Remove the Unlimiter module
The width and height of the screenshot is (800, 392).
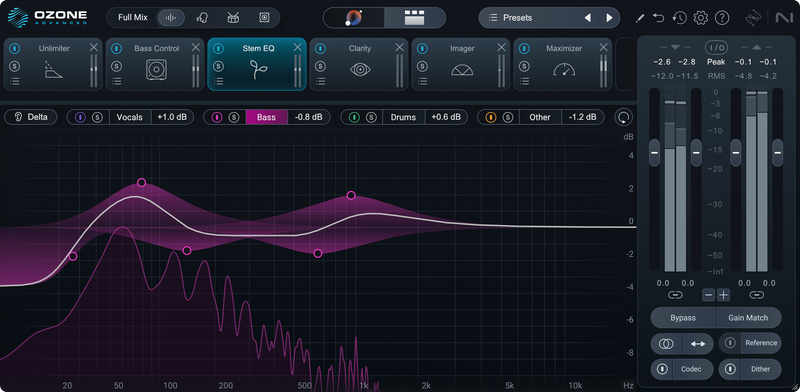pyautogui.click(x=93, y=47)
